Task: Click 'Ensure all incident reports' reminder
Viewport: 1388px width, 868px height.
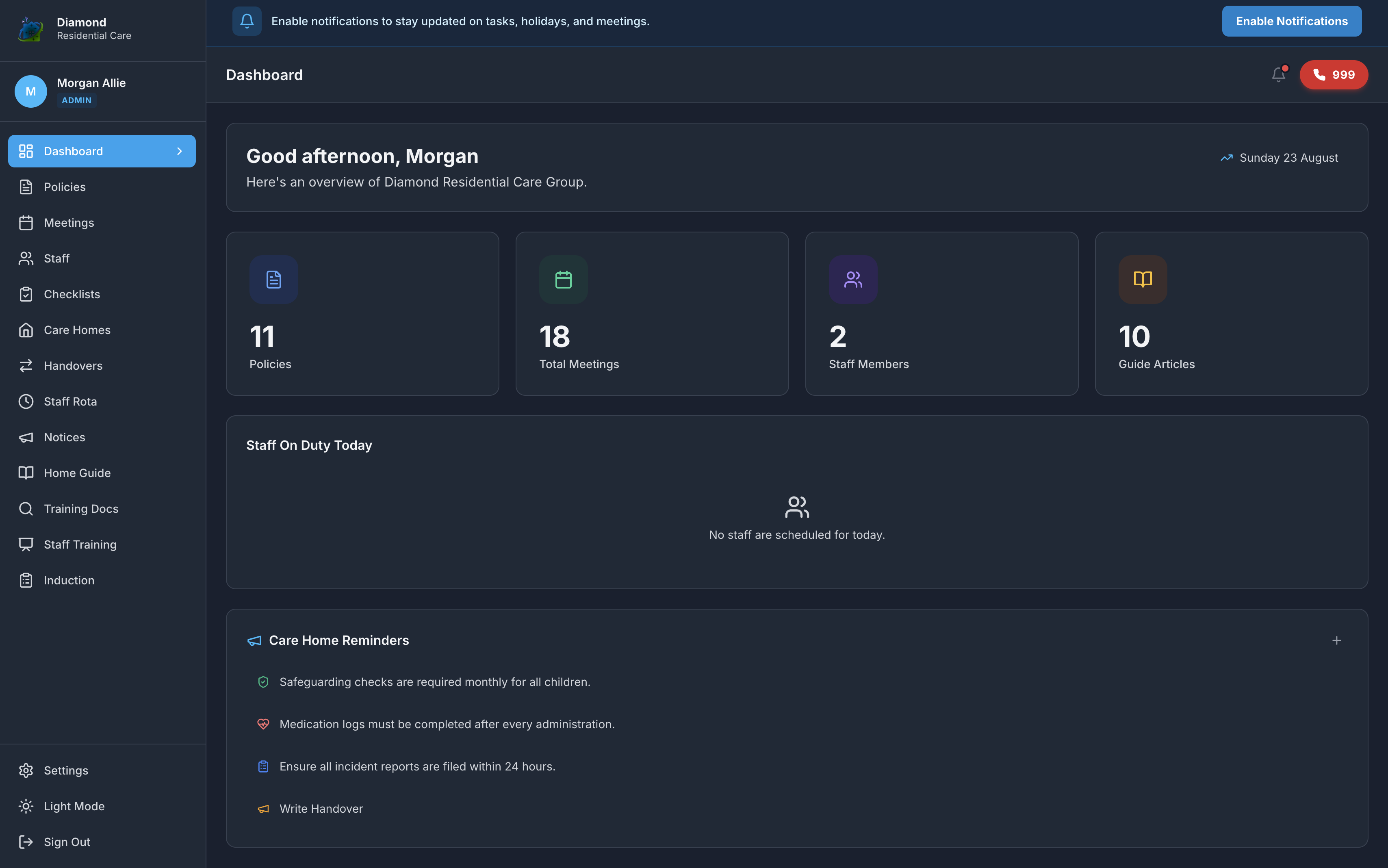Action: pos(417,766)
